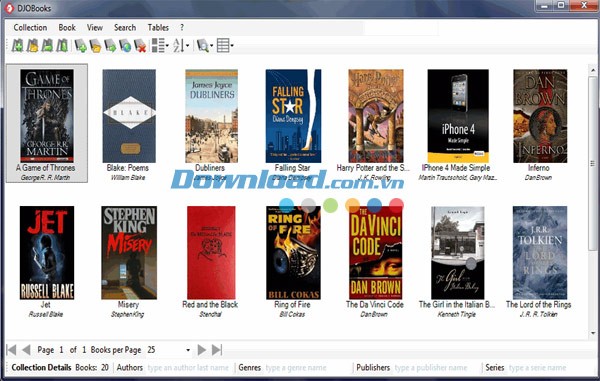Select the Jet book cover
Image resolution: width=600 pixels, height=381 pixels.
coord(47,253)
